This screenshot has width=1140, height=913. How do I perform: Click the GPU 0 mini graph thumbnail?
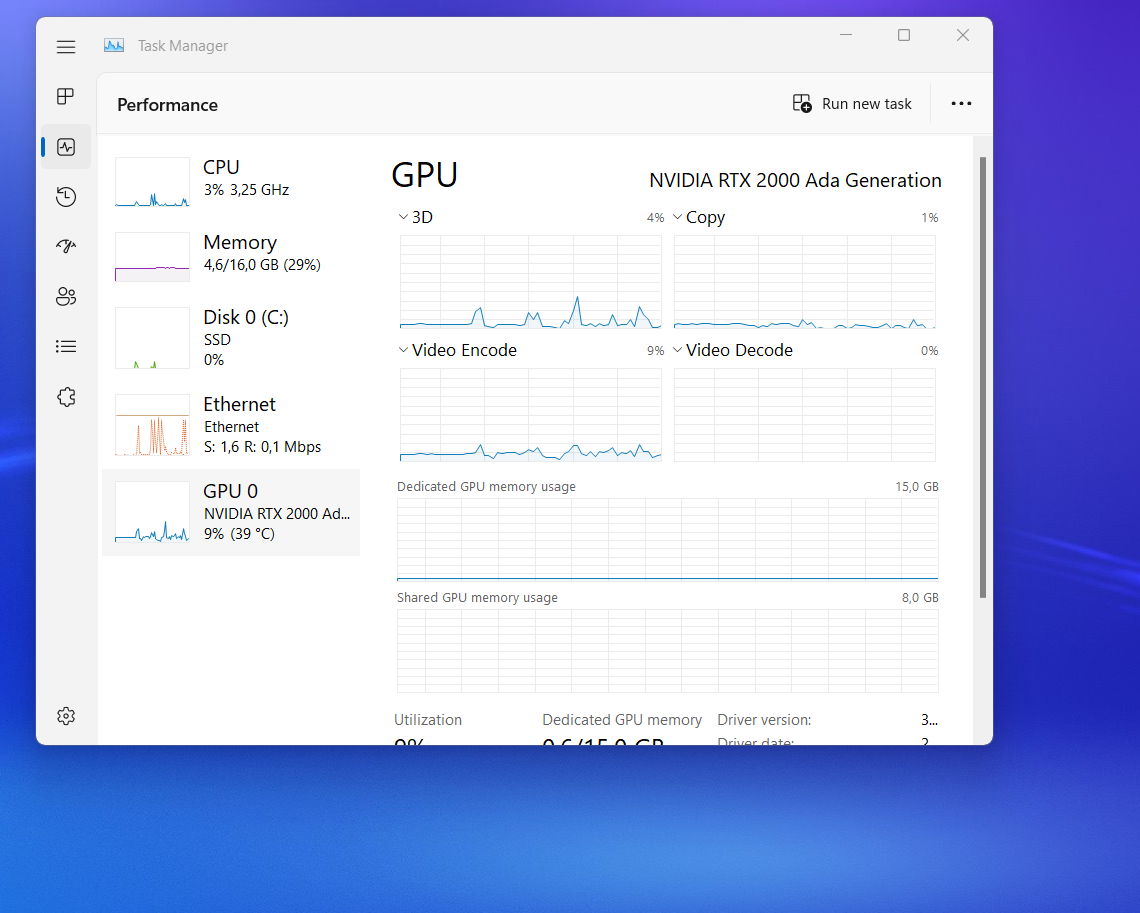(x=152, y=512)
